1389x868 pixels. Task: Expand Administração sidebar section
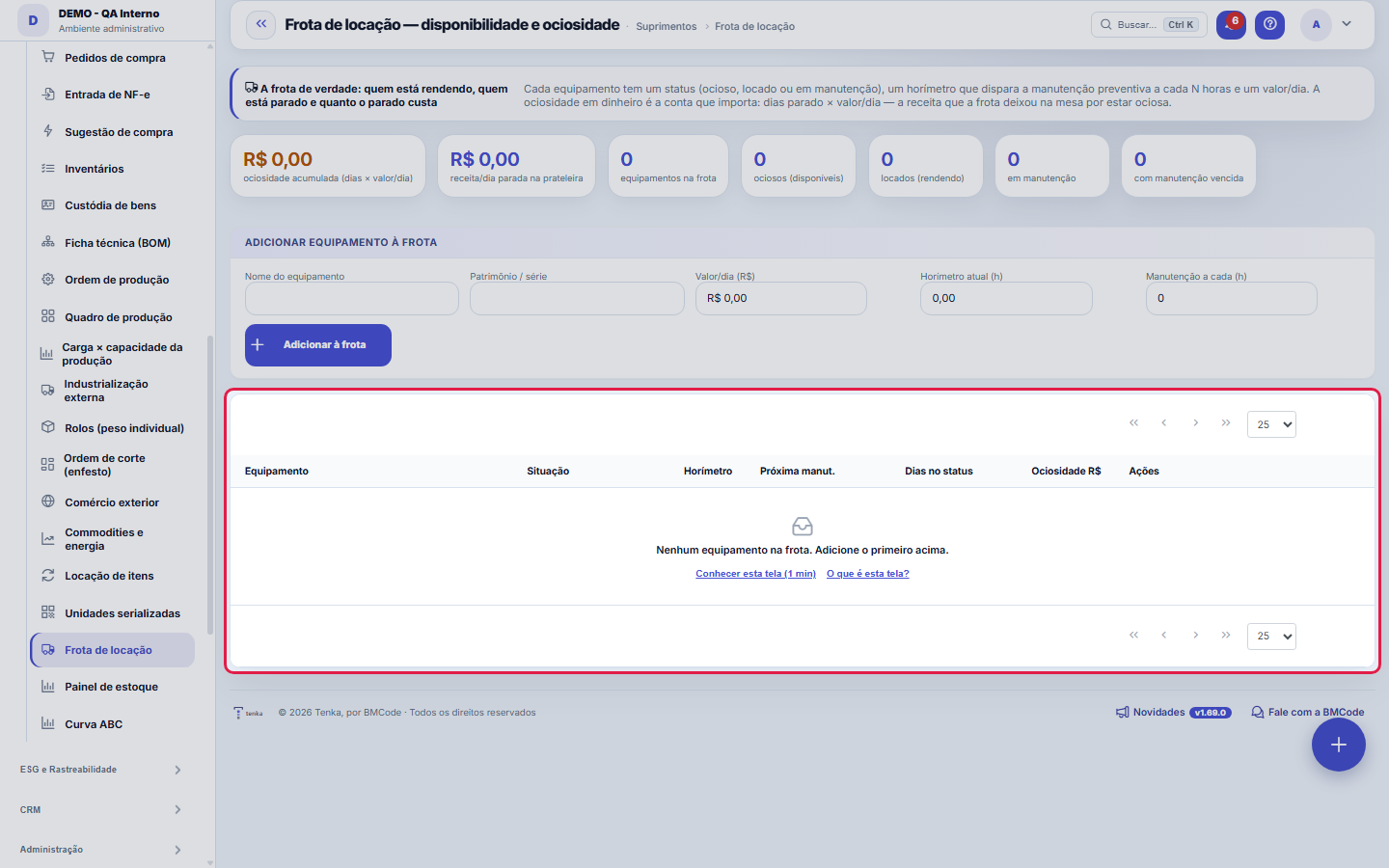(101, 850)
